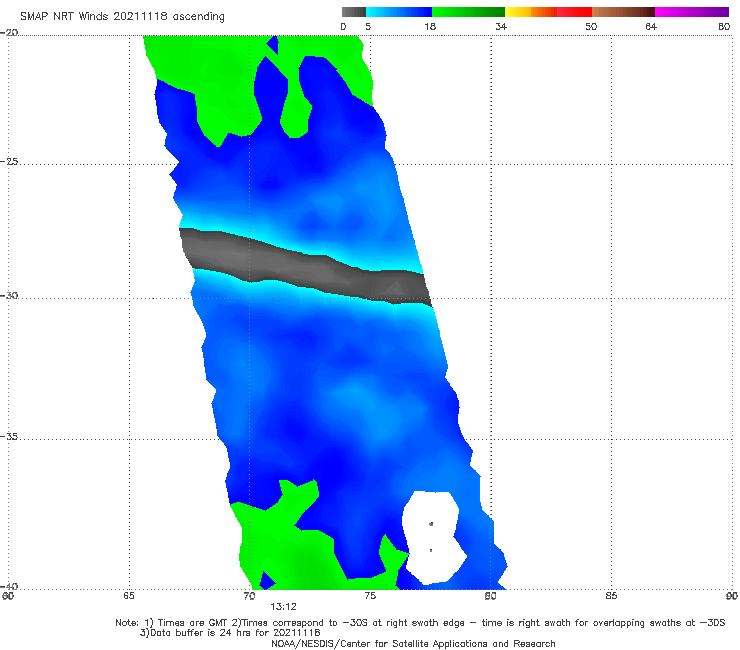Screen dimensions: 740x650
Task: Click the NOAA/NESDIS Center credit line
Action: tap(413, 643)
